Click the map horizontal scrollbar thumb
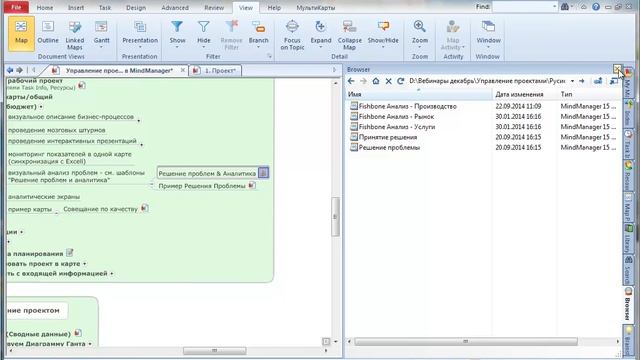Screen dimensions: 640x360 pyautogui.click(x=214, y=351)
